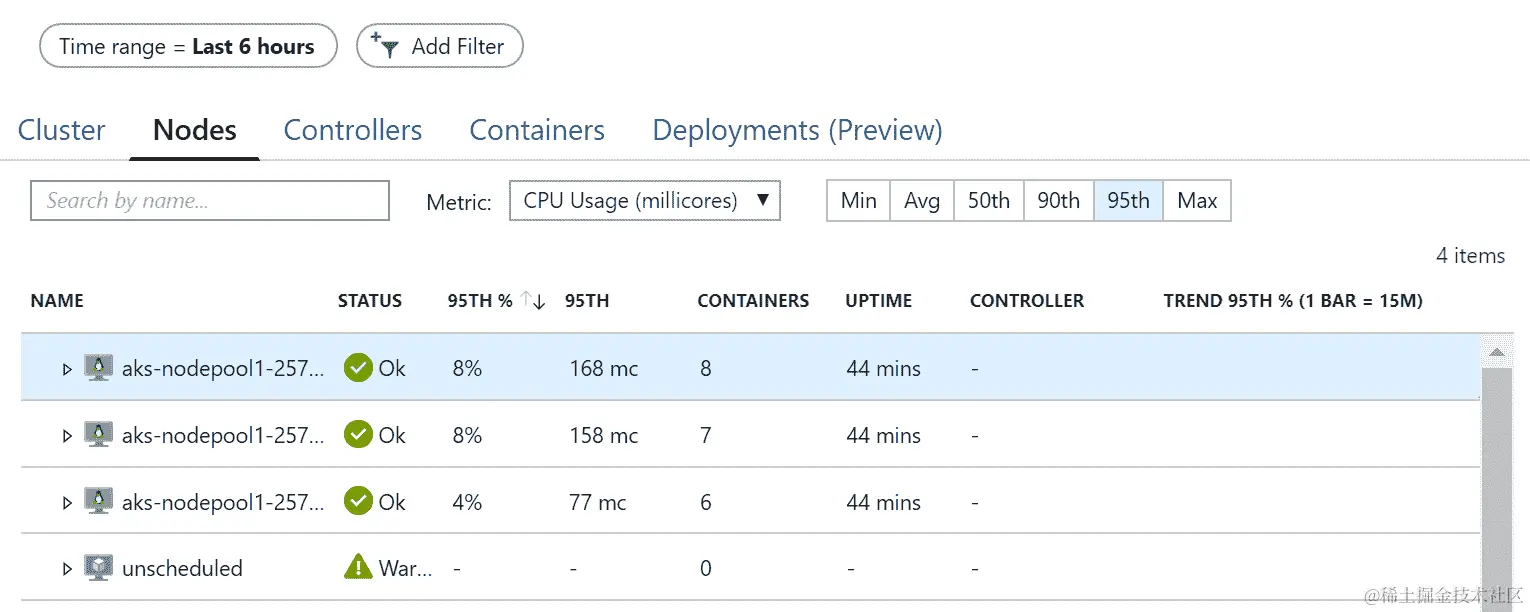Click the Search by name field
The image size is (1530, 612).
(210, 201)
